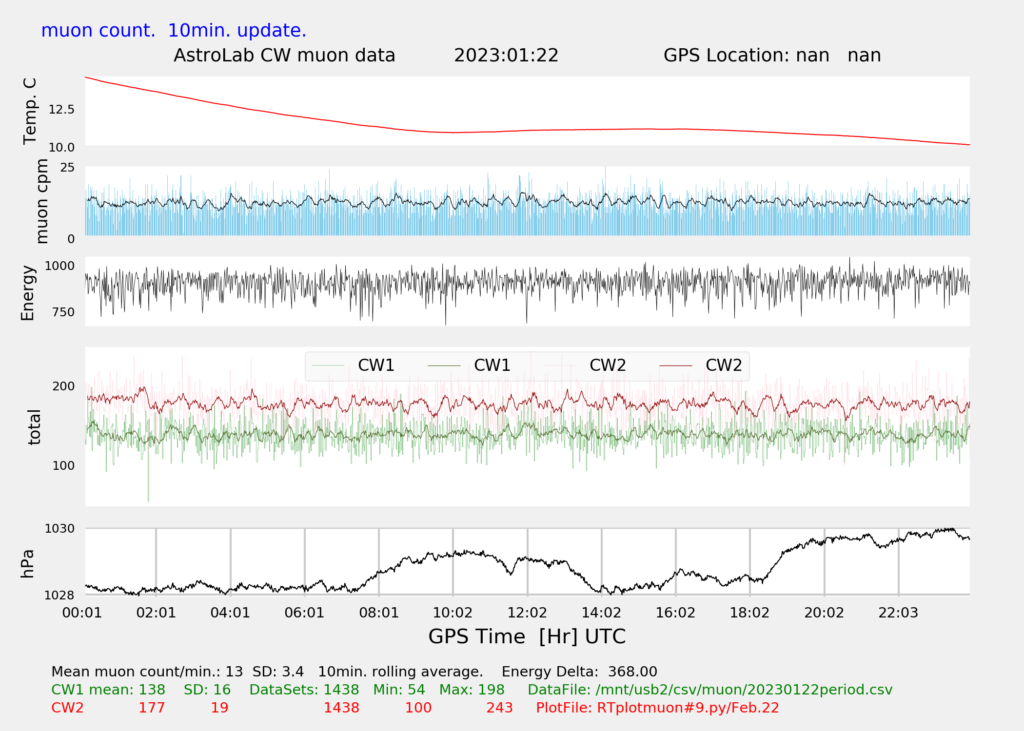This screenshot has height=731, width=1024.
Task: Click the 18:02 time tick label
Action: click(750, 613)
